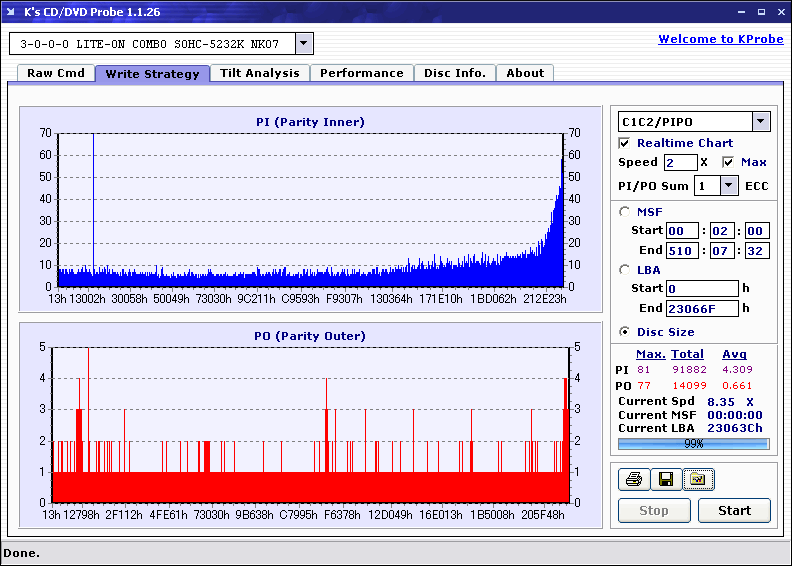
Task: Click the app icon in title bar
Action: point(12,12)
